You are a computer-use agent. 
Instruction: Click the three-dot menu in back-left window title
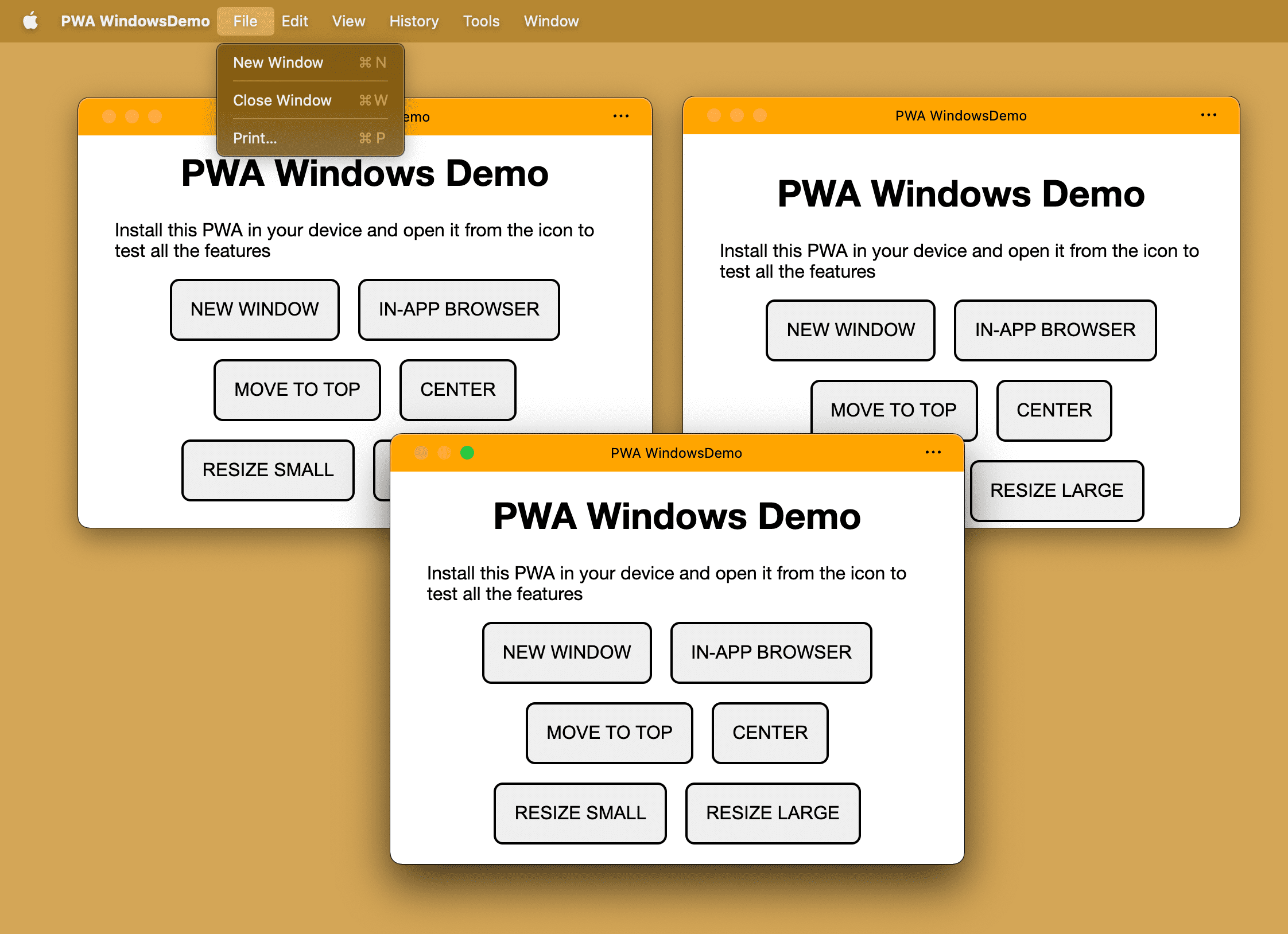[x=621, y=117]
